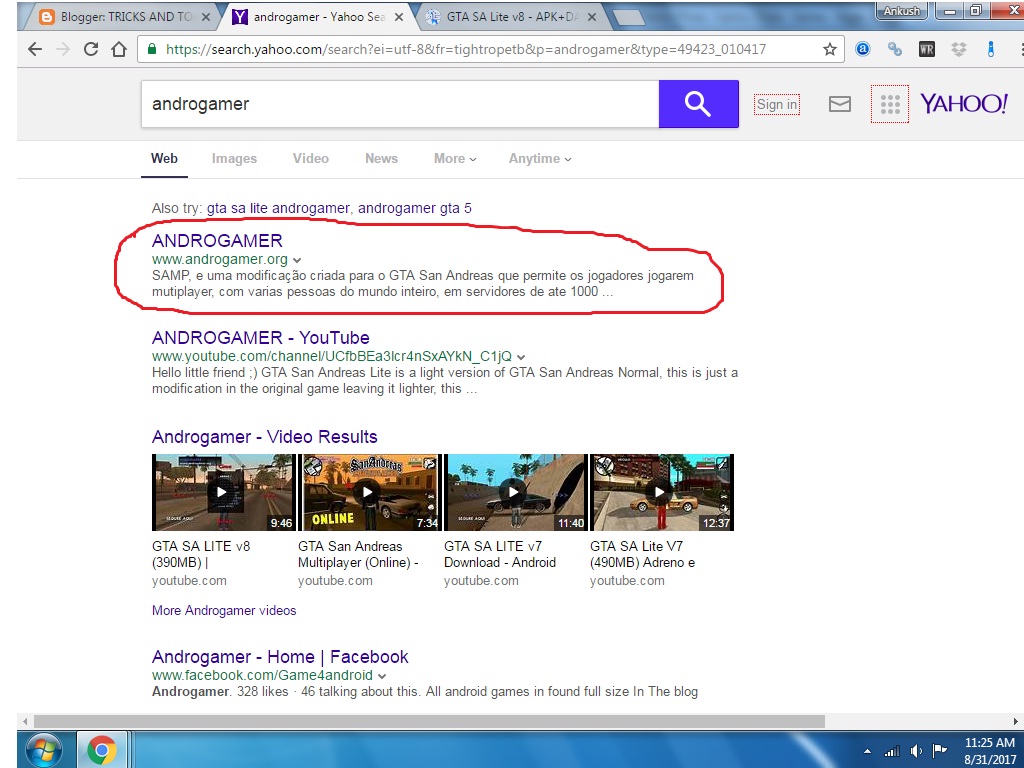
Task: Switch to News results
Action: (x=381, y=159)
